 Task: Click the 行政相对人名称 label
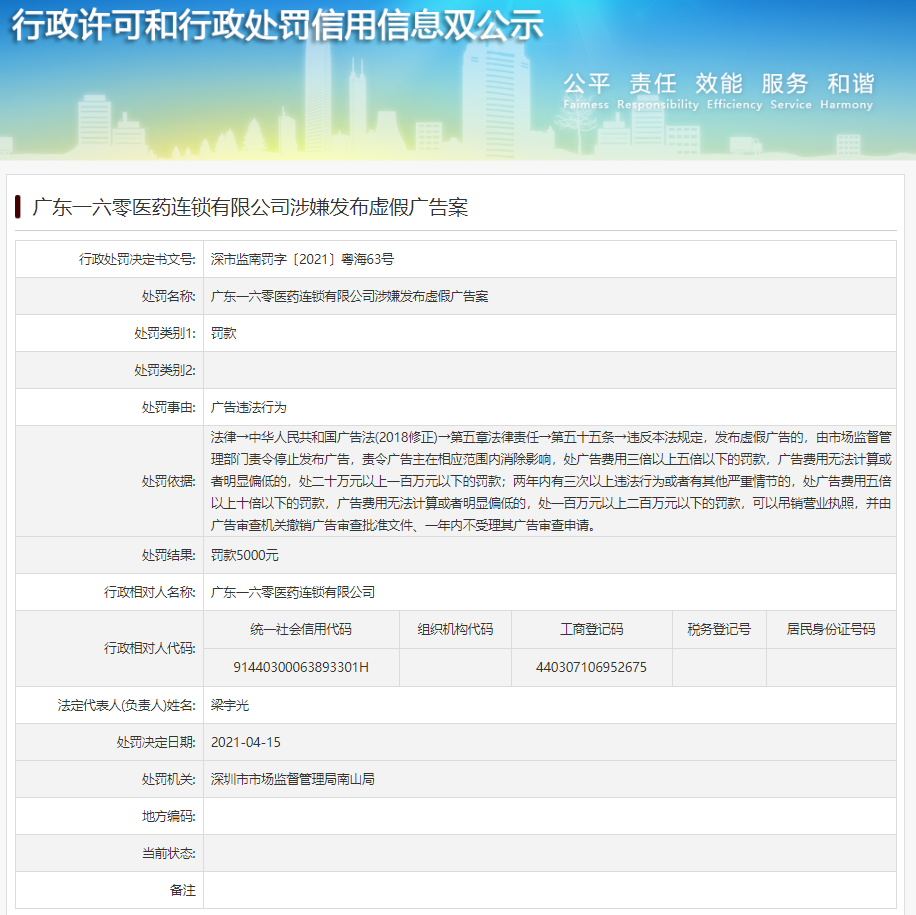150,592
